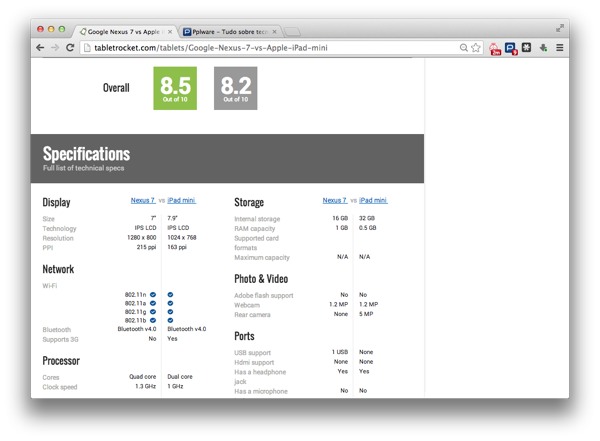The height and width of the screenshot is (441, 600).
Task: Click the Storage section heading
Action: point(249,203)
